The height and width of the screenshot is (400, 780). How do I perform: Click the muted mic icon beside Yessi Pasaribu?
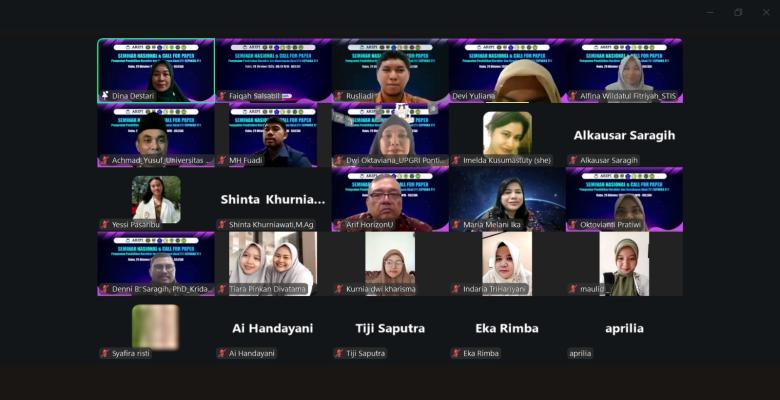tap(105, 225)
